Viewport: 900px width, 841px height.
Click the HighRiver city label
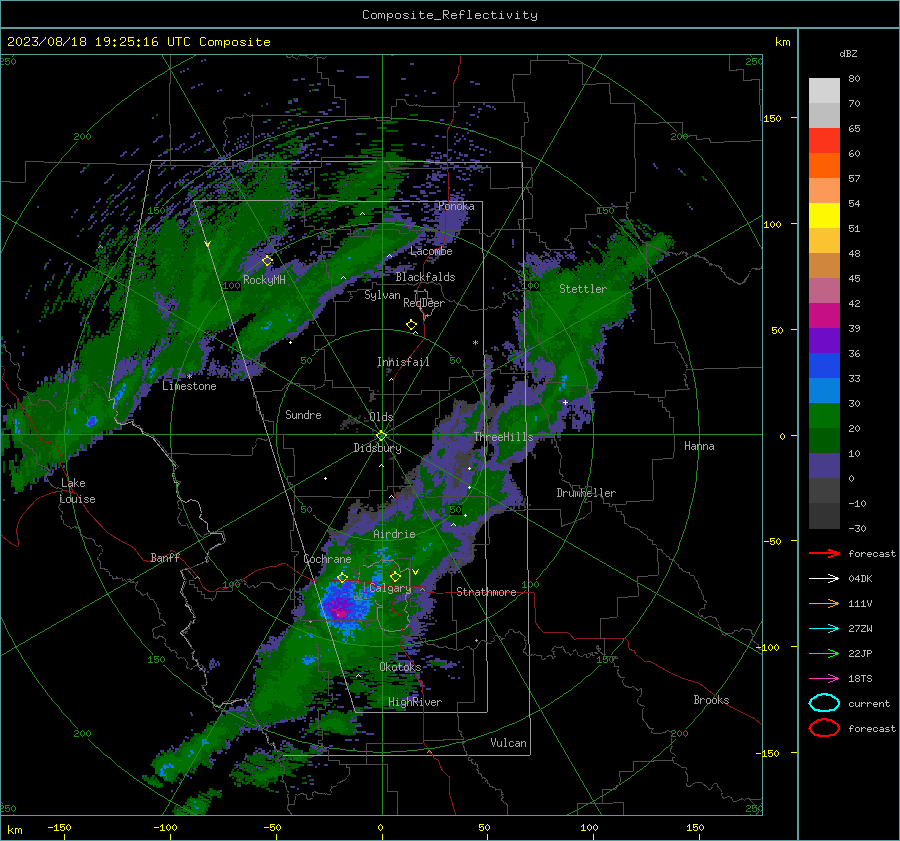coord(415,702)
